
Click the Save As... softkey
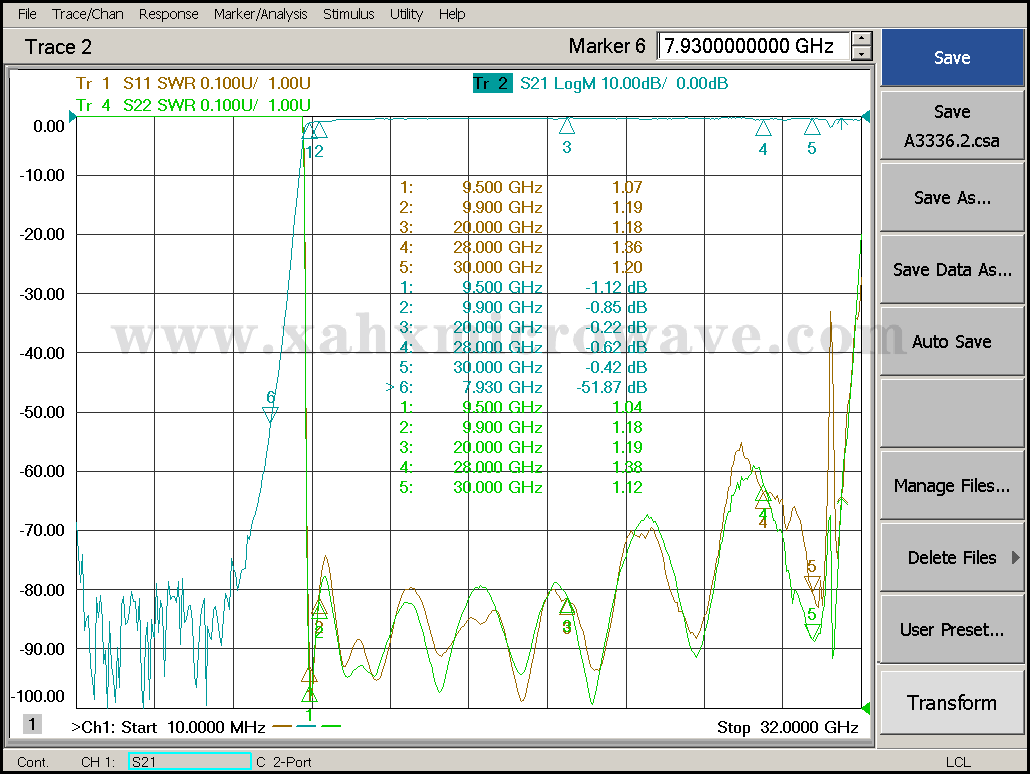951,198
